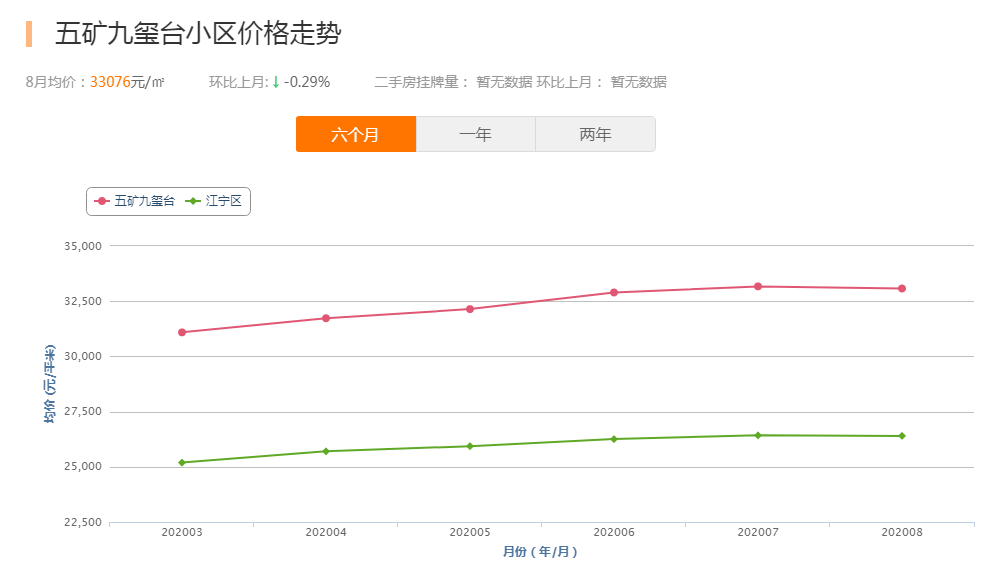The image size is (984, 565).
Task: Click the green down arrow icon
Action: [x=275, y=82]
